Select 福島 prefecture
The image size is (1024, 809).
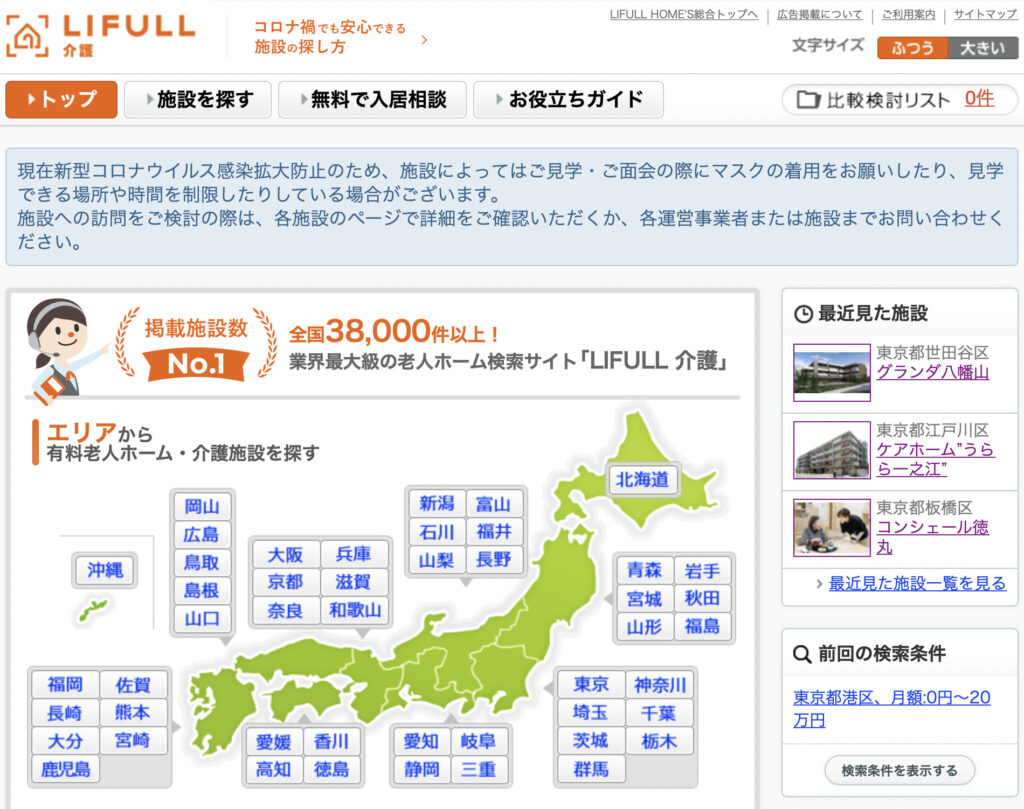pyautogui.click(x=703, y=627)
